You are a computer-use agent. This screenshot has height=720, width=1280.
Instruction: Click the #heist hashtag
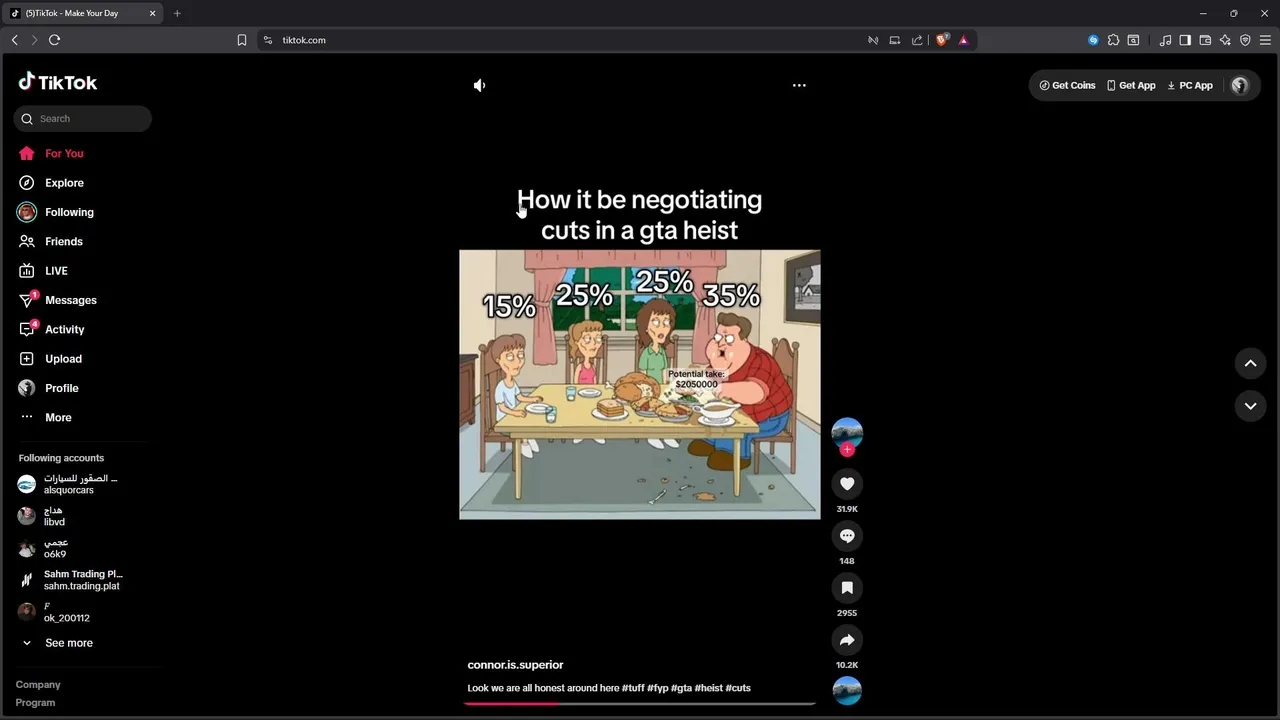(x=709, y=688)
